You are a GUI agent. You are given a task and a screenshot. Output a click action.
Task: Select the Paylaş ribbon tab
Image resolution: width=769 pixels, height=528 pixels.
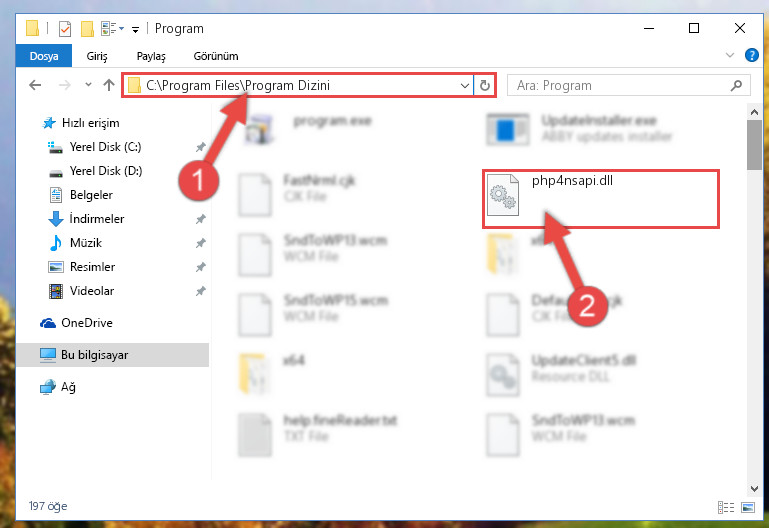pyautogui.click(x=151, y=56)
